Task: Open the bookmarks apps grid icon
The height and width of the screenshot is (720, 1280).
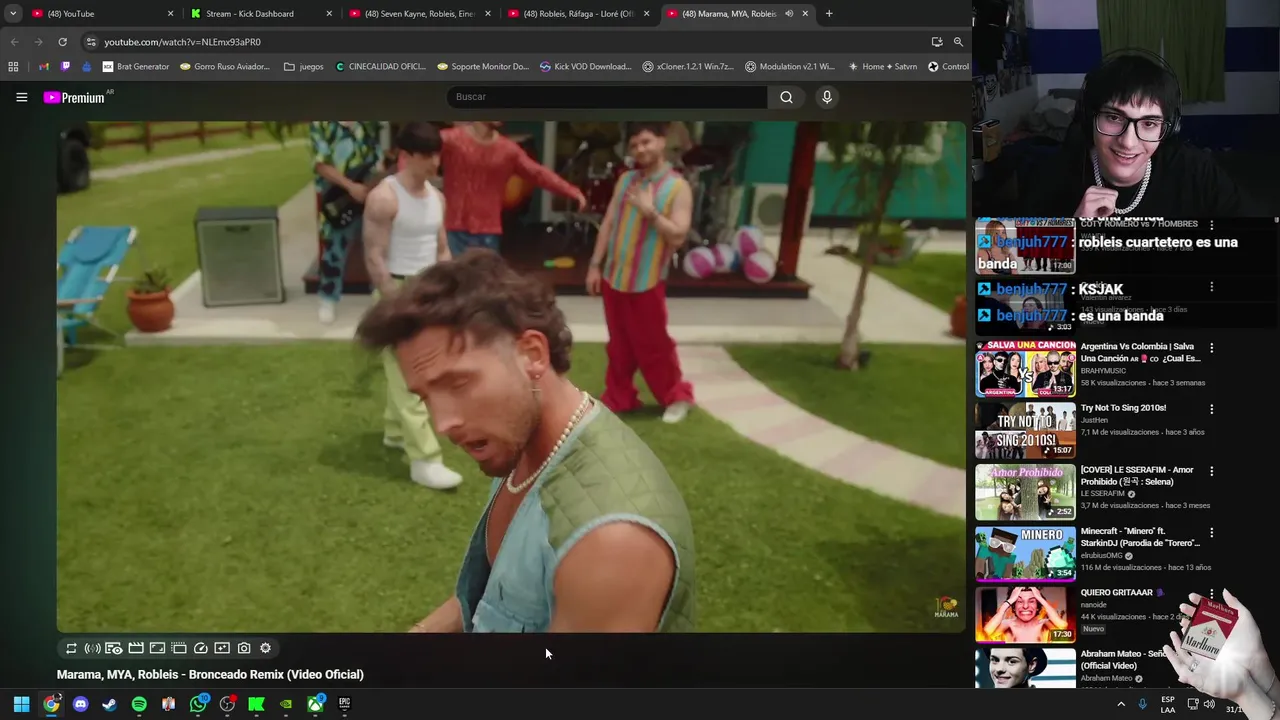Action: pyautogui.click(x=13, y=67)
